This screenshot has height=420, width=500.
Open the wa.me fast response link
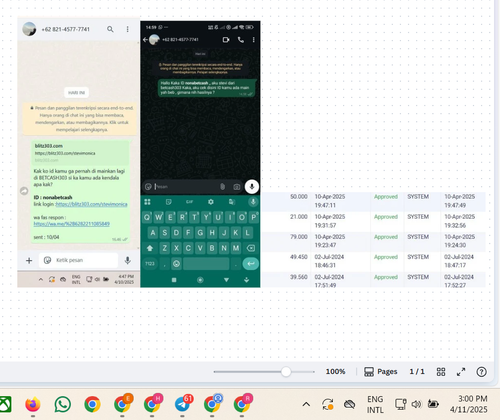71,224
